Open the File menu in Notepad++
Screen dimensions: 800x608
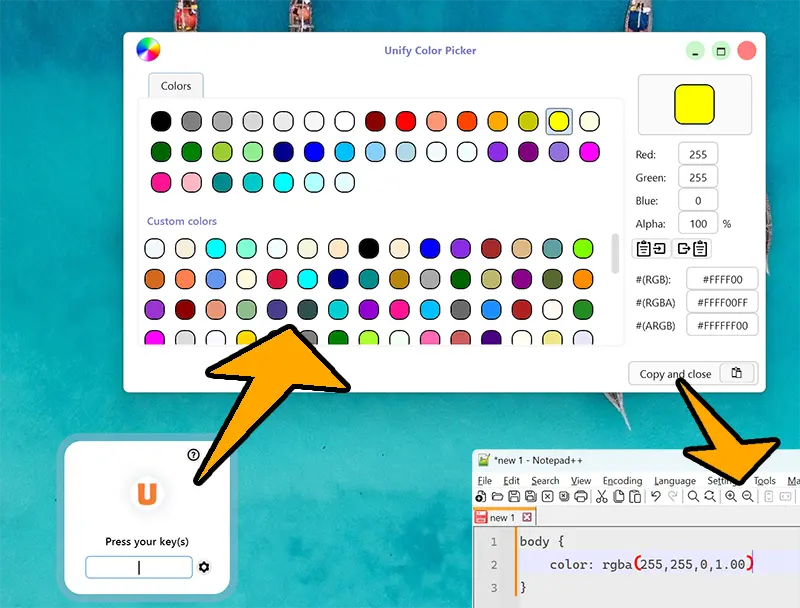[485, 480]
